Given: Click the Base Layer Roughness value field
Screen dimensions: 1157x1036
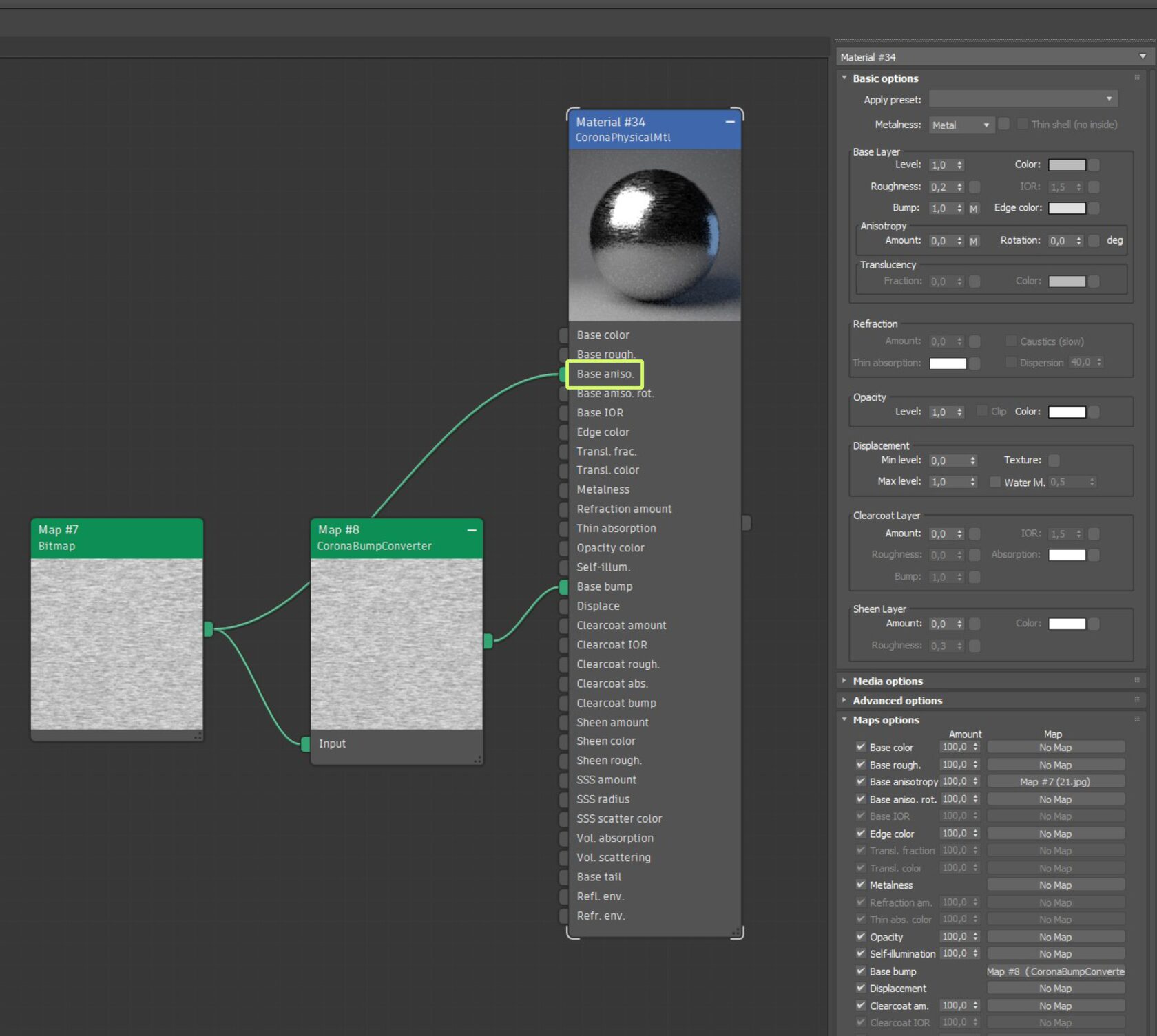Looking at the screenshot, I should (941, 187).
